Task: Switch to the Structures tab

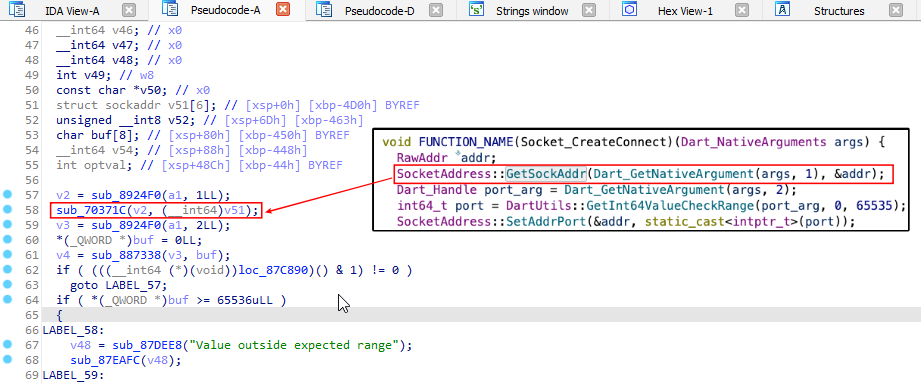Action: pos(839,11)
